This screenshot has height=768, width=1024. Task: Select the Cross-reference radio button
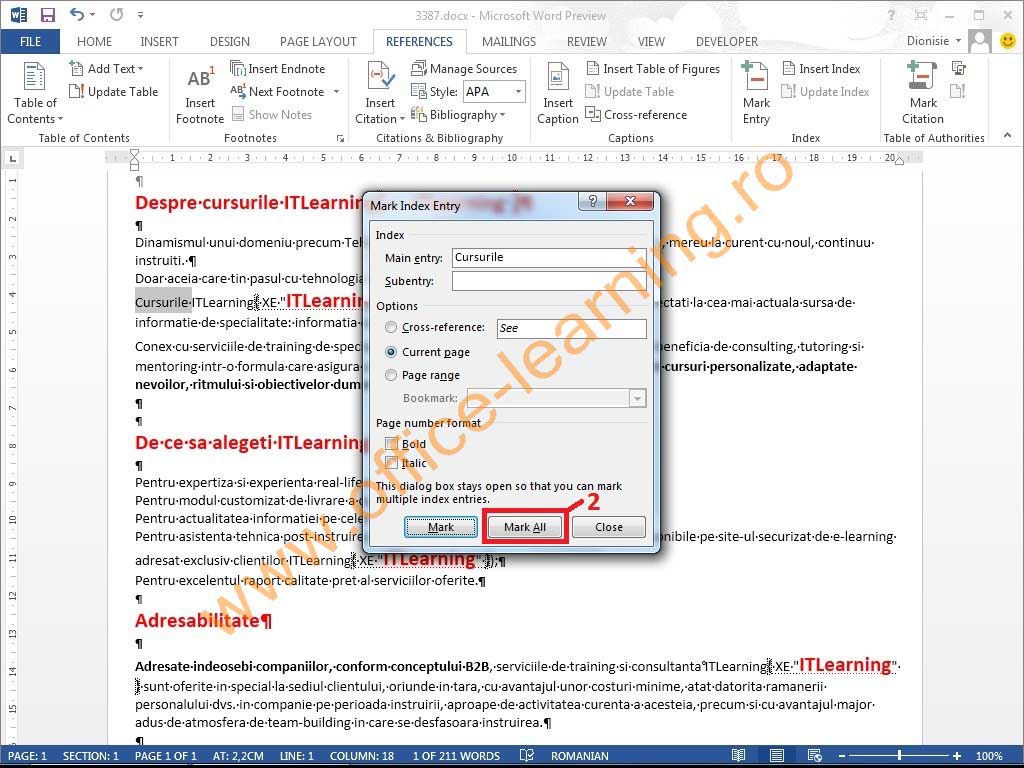[x=391, y=327]
